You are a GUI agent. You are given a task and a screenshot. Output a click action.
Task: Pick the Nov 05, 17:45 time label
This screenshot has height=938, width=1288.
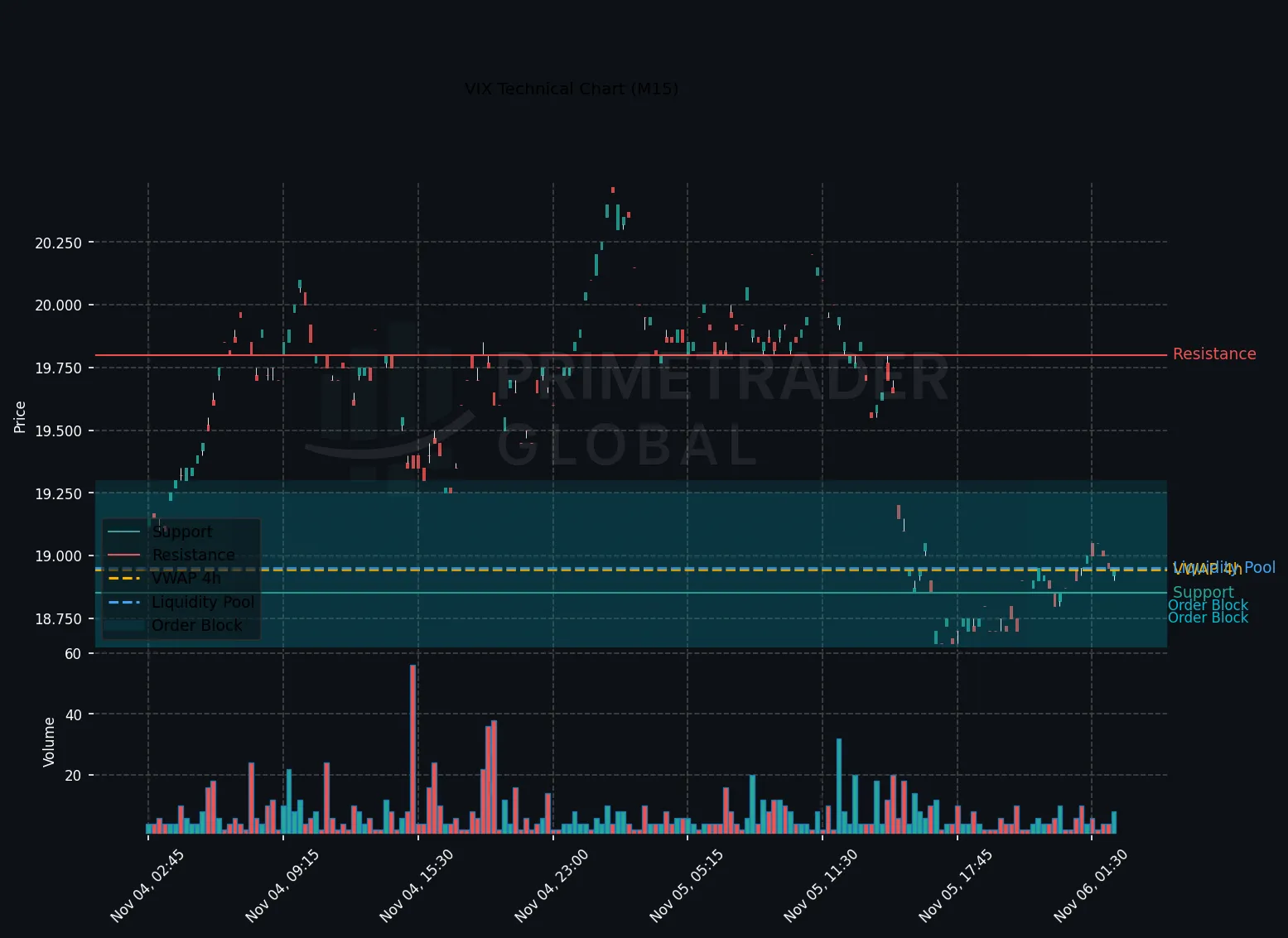click(x=956, y=886)
